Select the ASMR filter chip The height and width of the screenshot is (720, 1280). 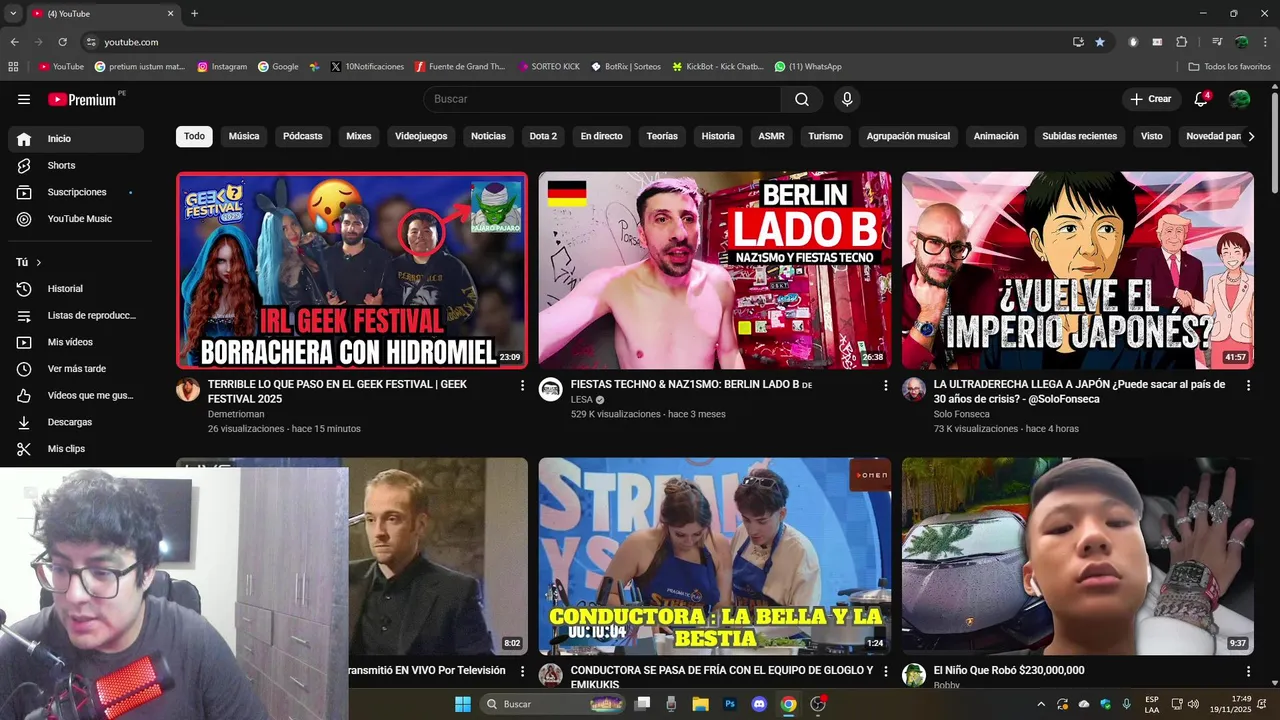(x=772, y=137)
